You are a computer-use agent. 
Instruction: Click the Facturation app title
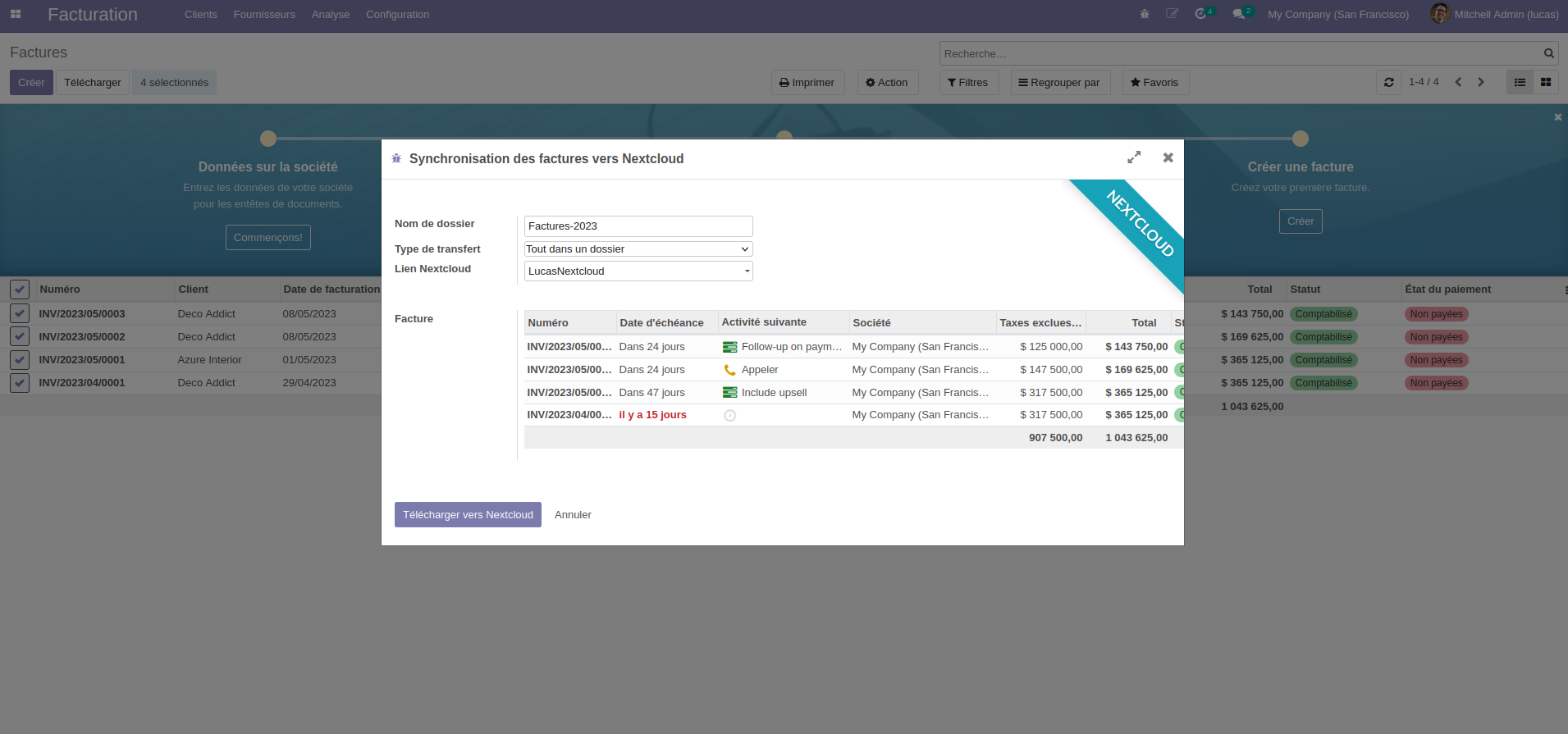coord(93,14)
